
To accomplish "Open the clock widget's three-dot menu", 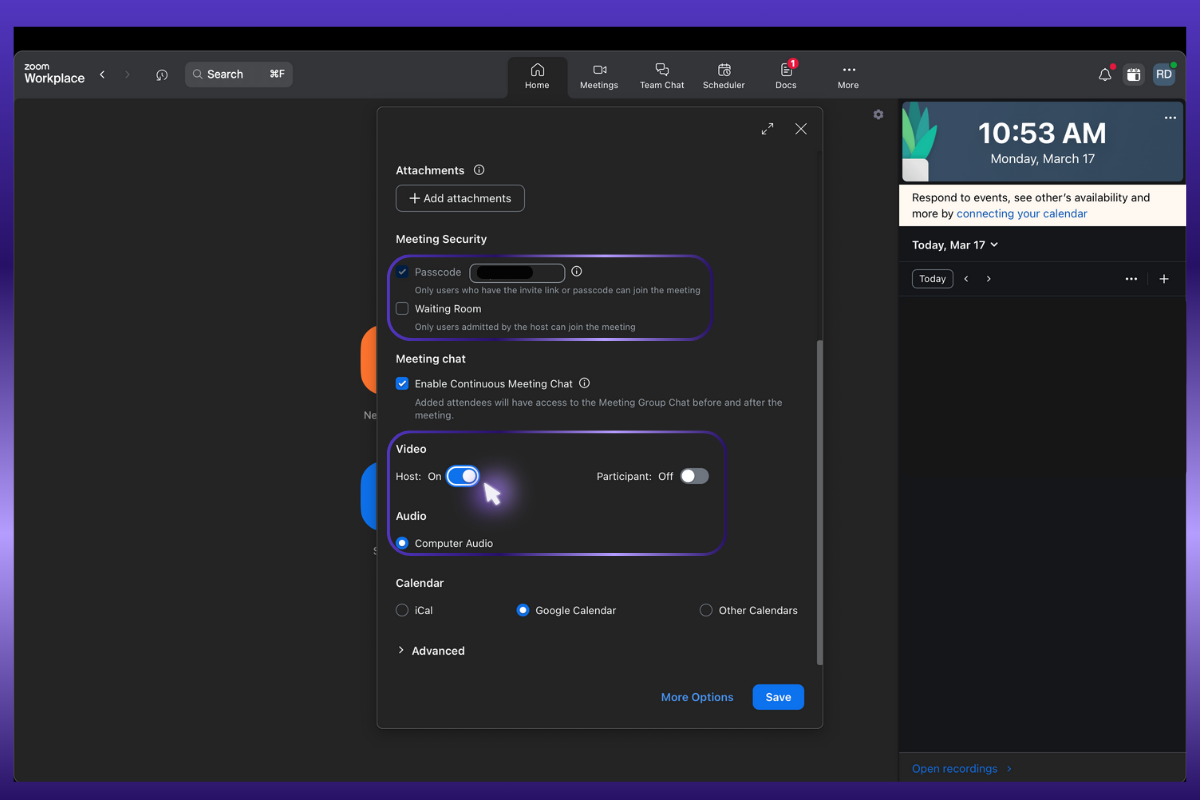I will 1170,118.
